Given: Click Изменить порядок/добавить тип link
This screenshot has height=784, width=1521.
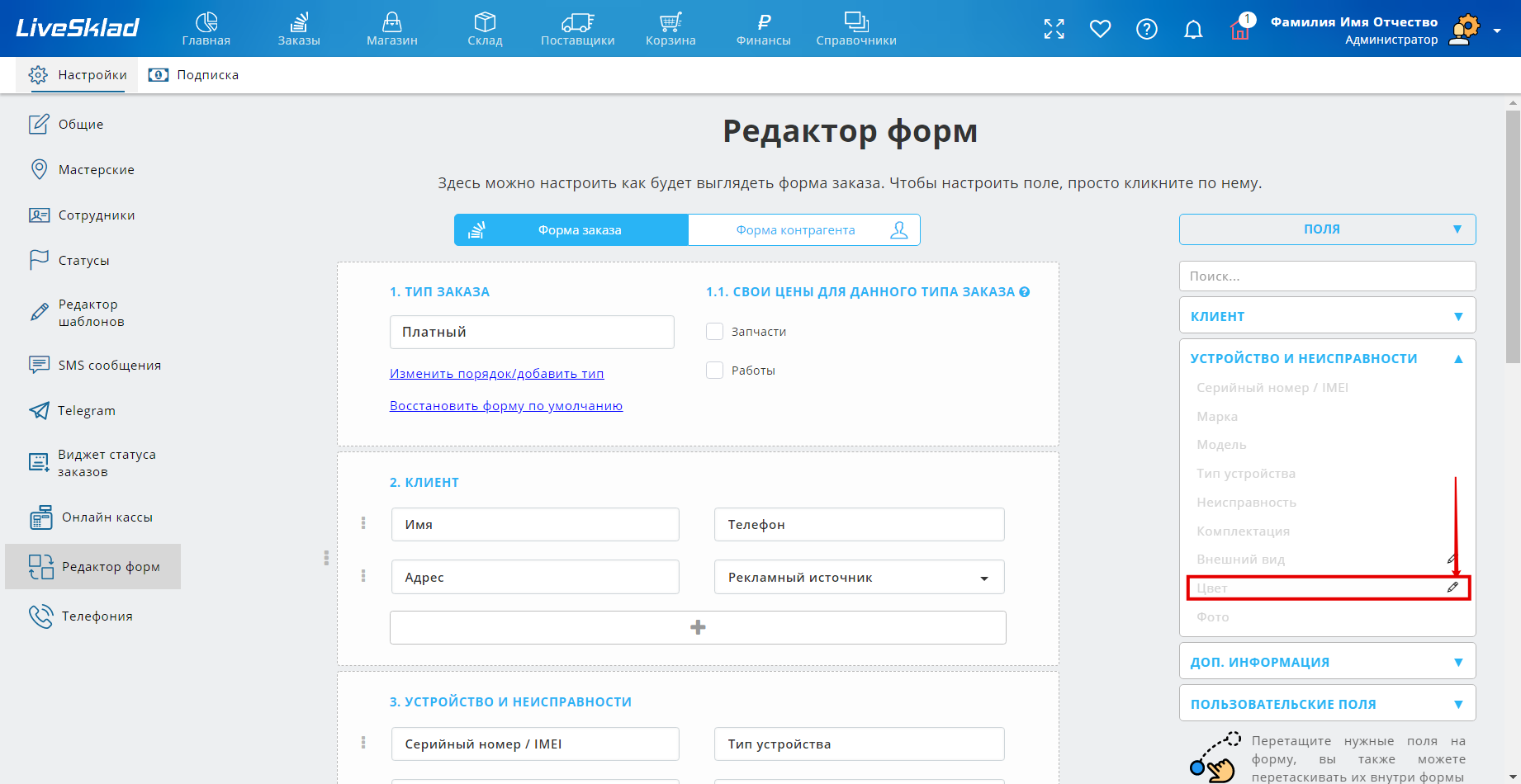Looking at the screenshot, I should [496, 373].
